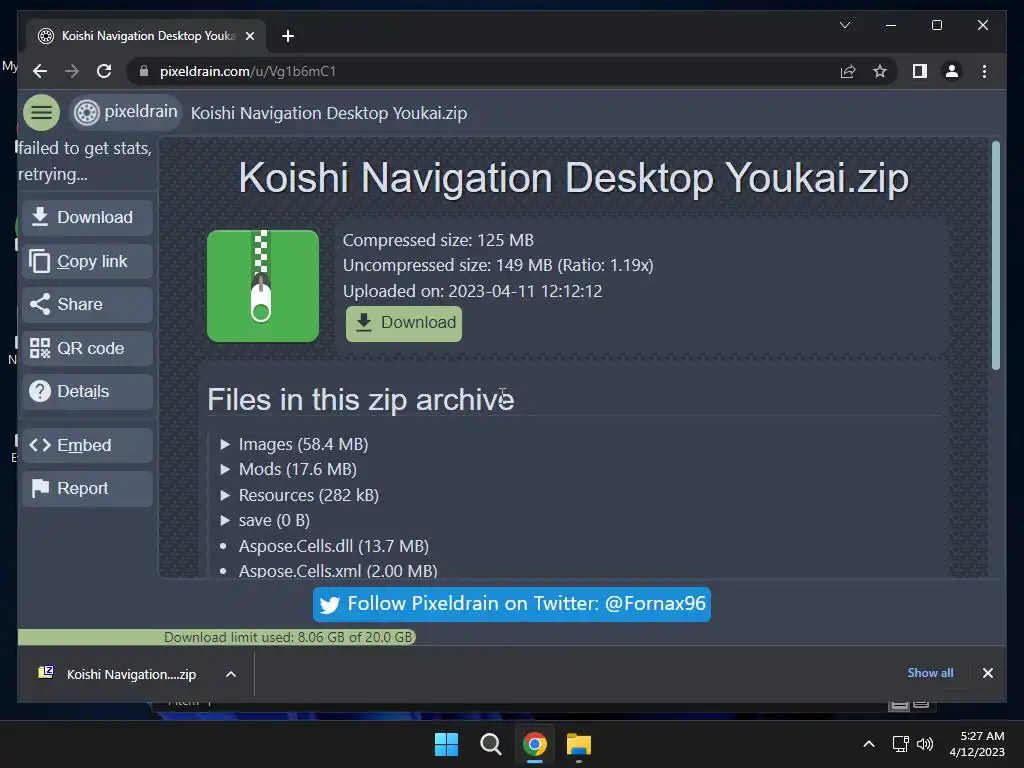The image size is (1024, 768).
Task: Click the Uploaded on date text
Action: click(472, 291)
